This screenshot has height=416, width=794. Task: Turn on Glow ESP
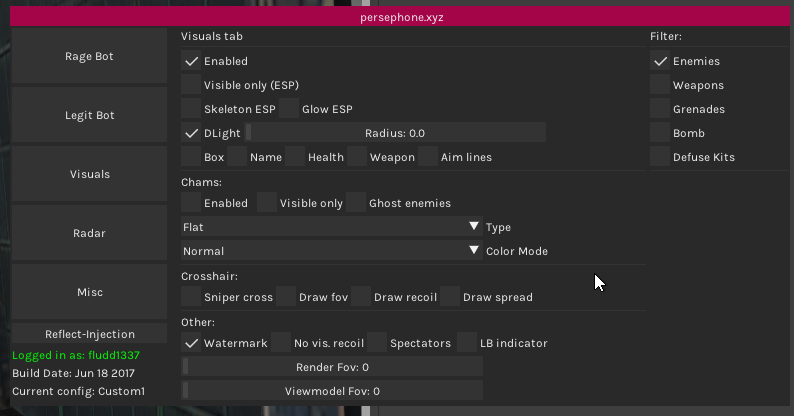click(289, 109)
